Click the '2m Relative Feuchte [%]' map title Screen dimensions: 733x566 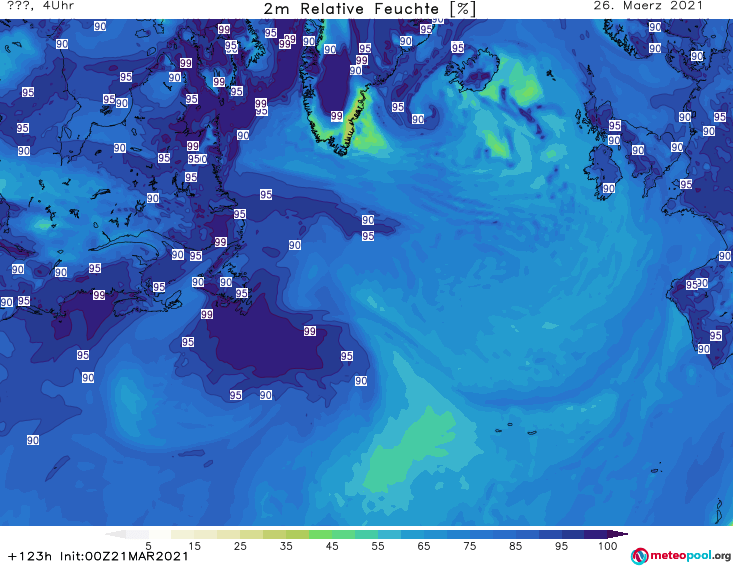tap(369, 9)
